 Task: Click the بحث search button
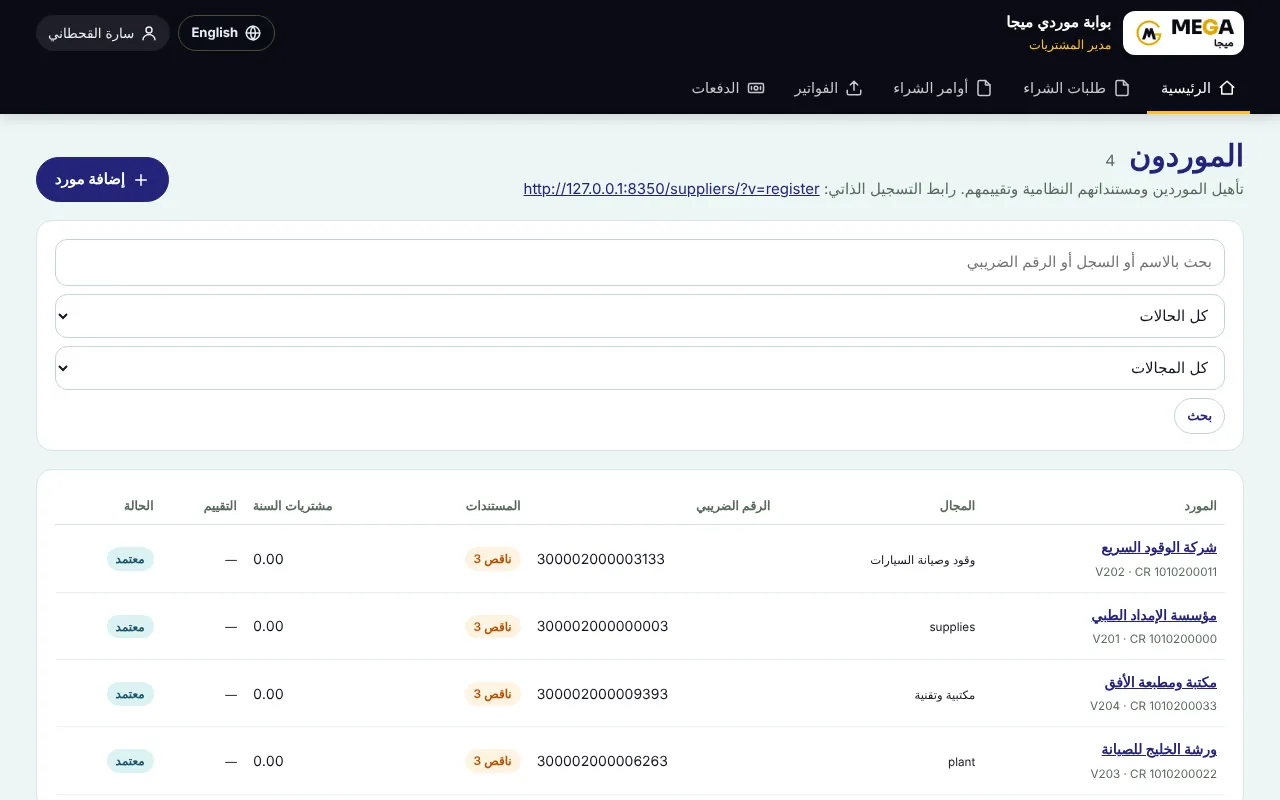(x=1199, y=416)
